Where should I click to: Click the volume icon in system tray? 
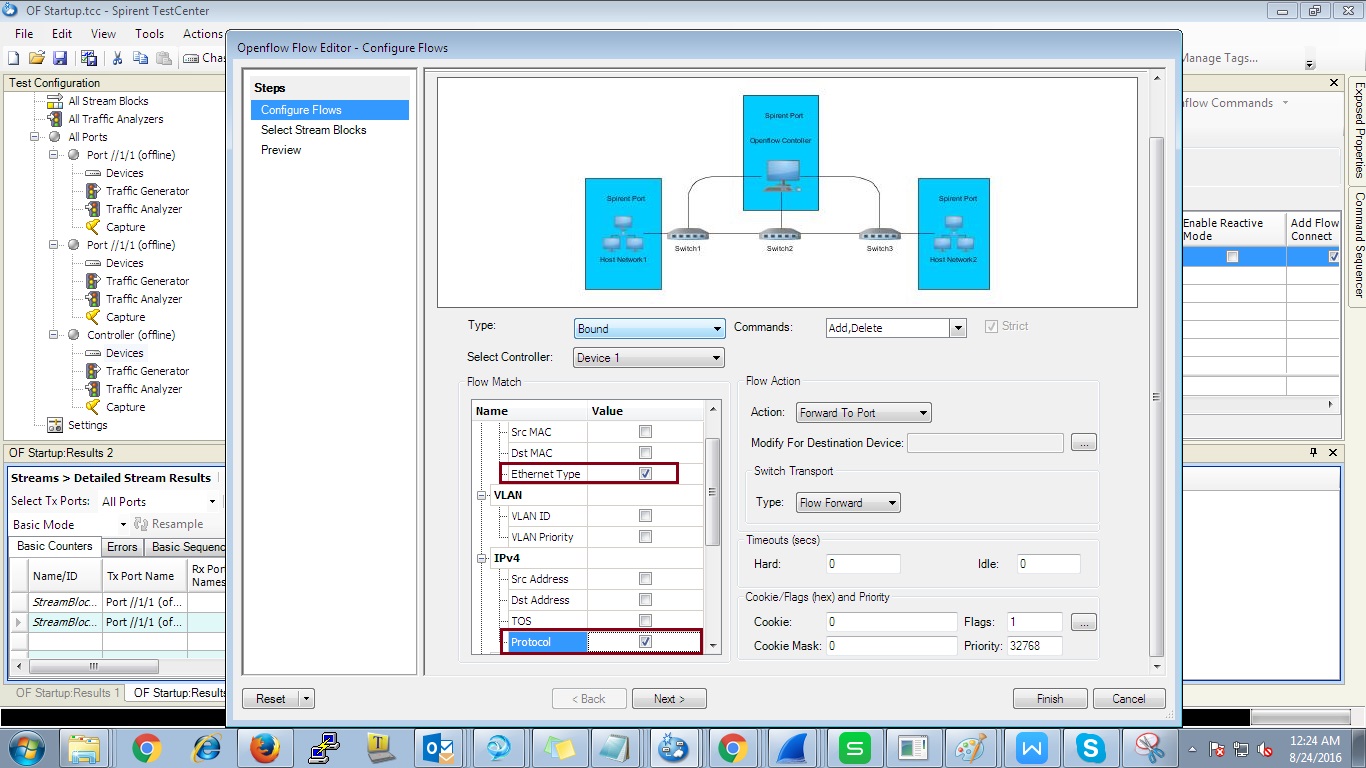pos(1264,749)
